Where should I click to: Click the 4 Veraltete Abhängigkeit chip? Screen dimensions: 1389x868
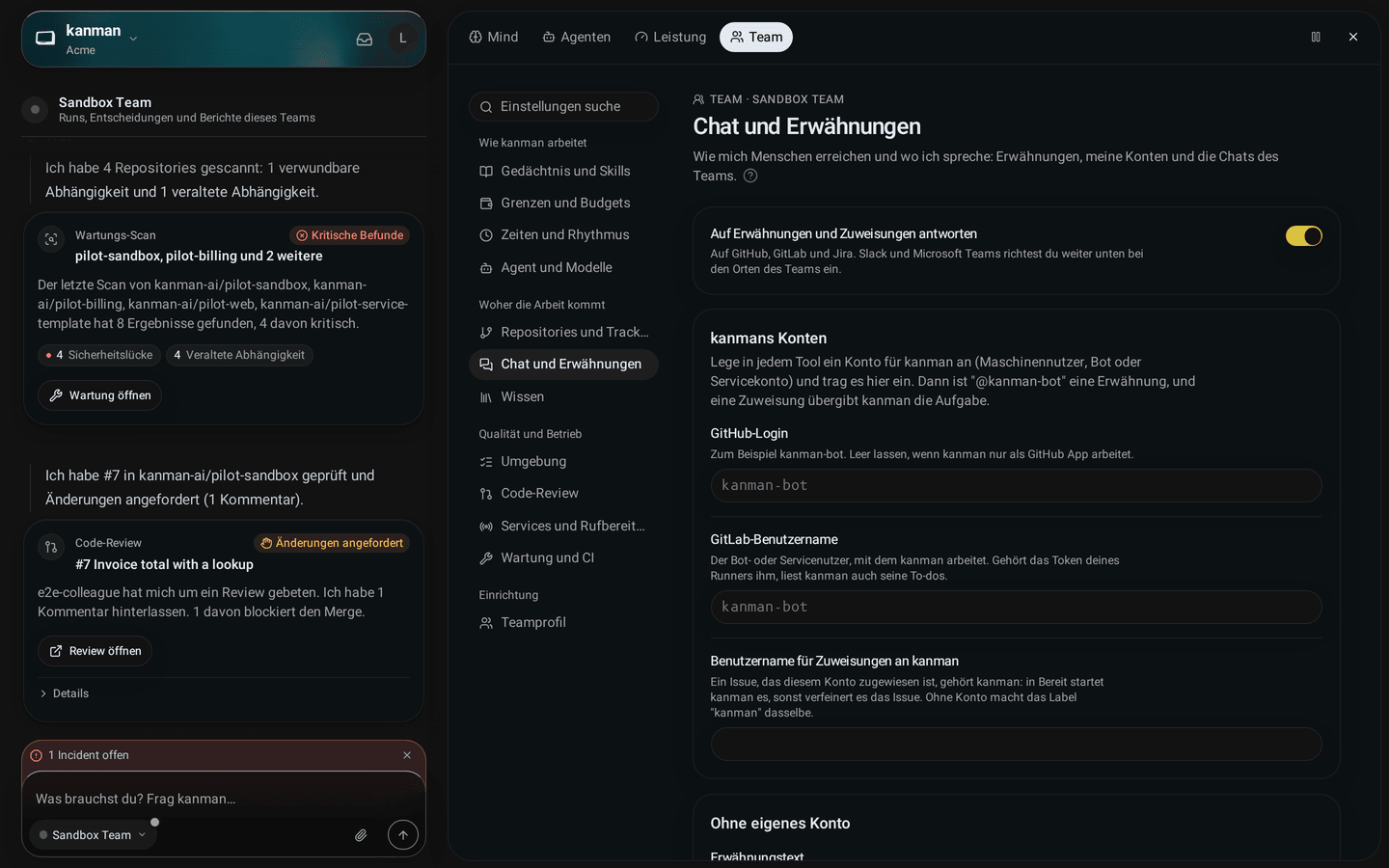coord(239,355)
